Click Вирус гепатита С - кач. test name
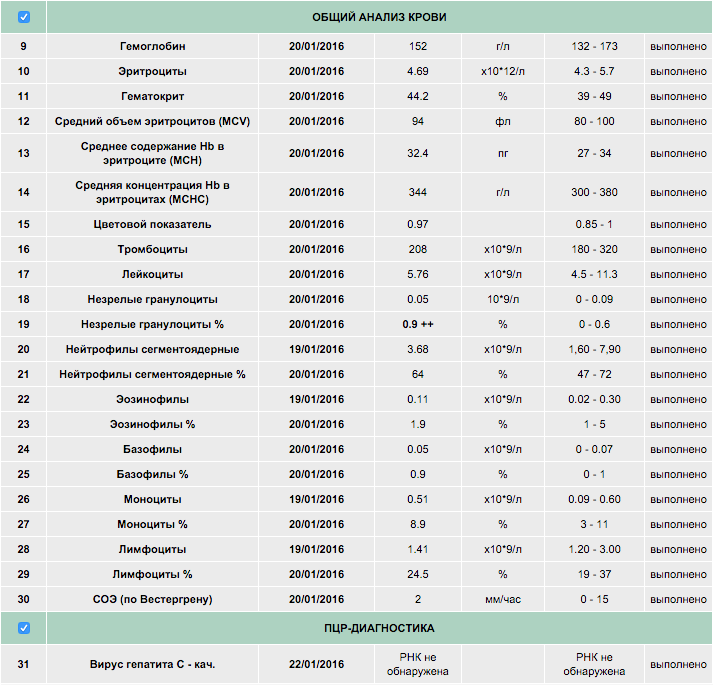 153,665
